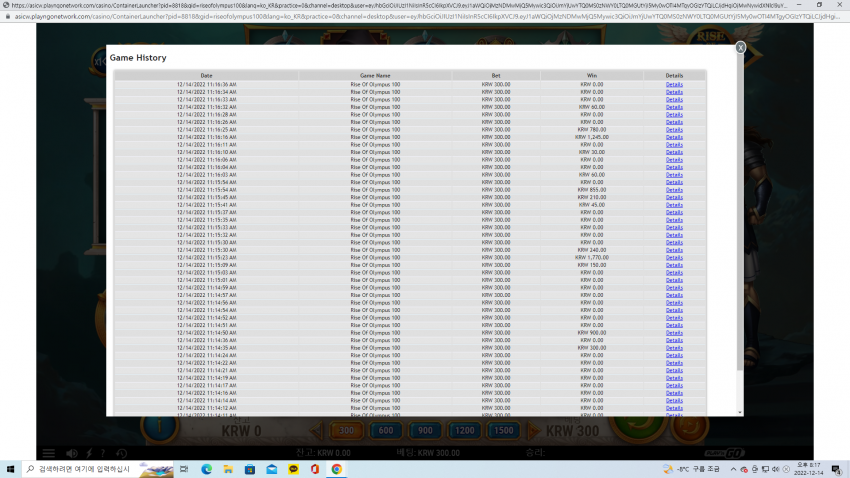Select the 12/14/2022 11:15:23 AM date cell
The width and height of the screenshot is (850, 478).
click(x=207, y=257)
